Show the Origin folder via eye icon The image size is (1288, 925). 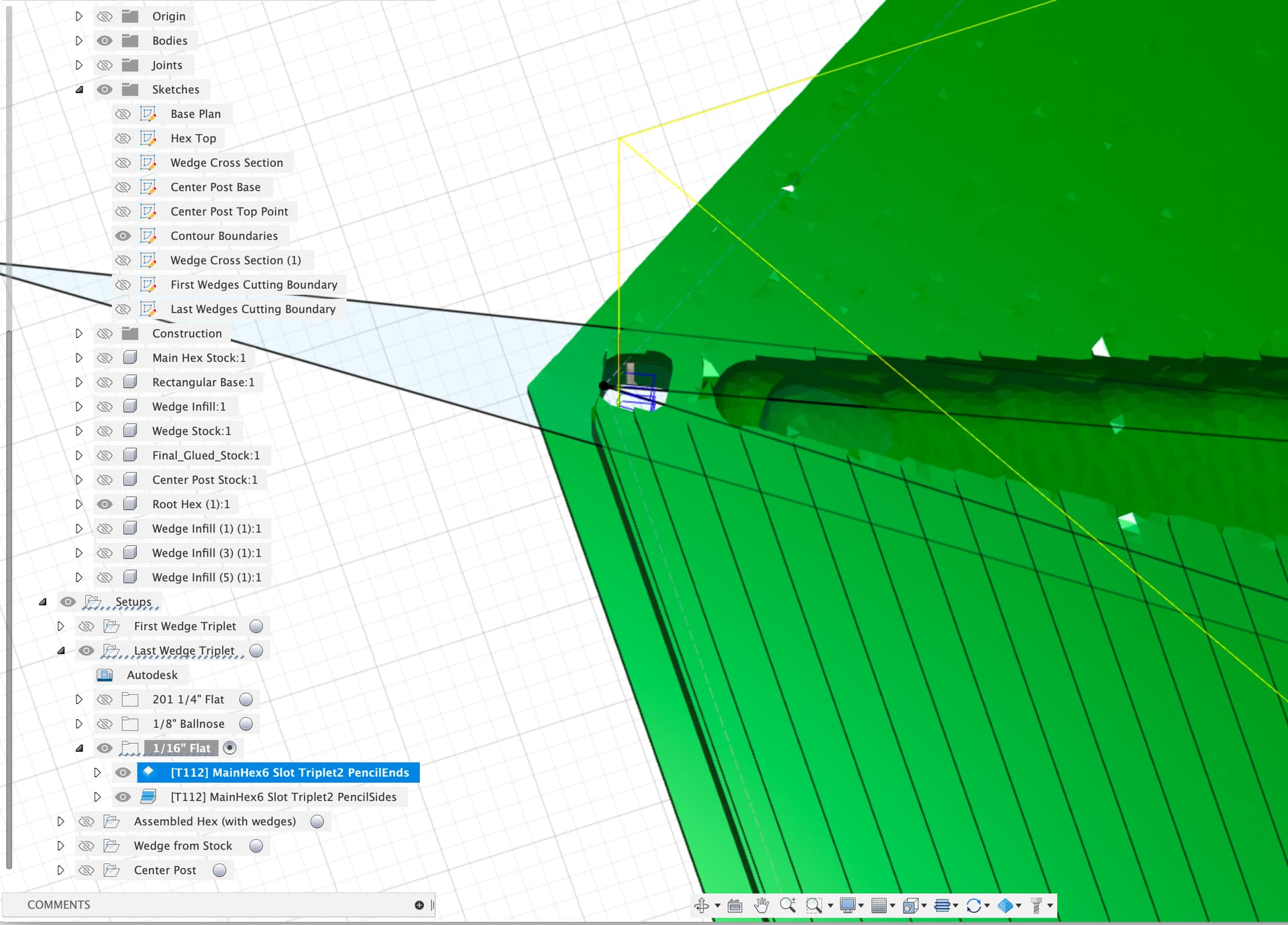click(x=105, y=16)
